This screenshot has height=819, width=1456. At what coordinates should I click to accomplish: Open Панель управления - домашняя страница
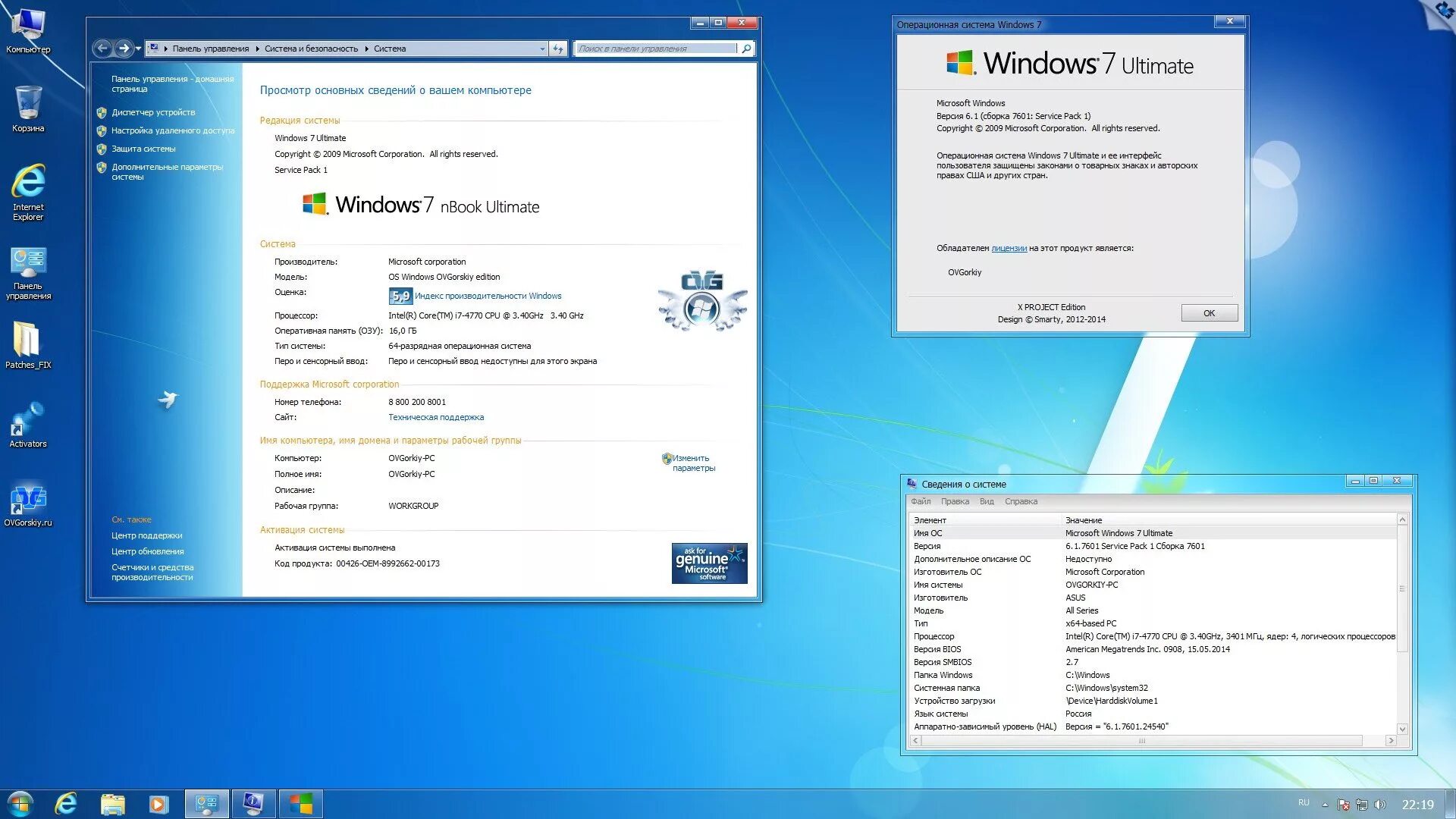[172, 83]
